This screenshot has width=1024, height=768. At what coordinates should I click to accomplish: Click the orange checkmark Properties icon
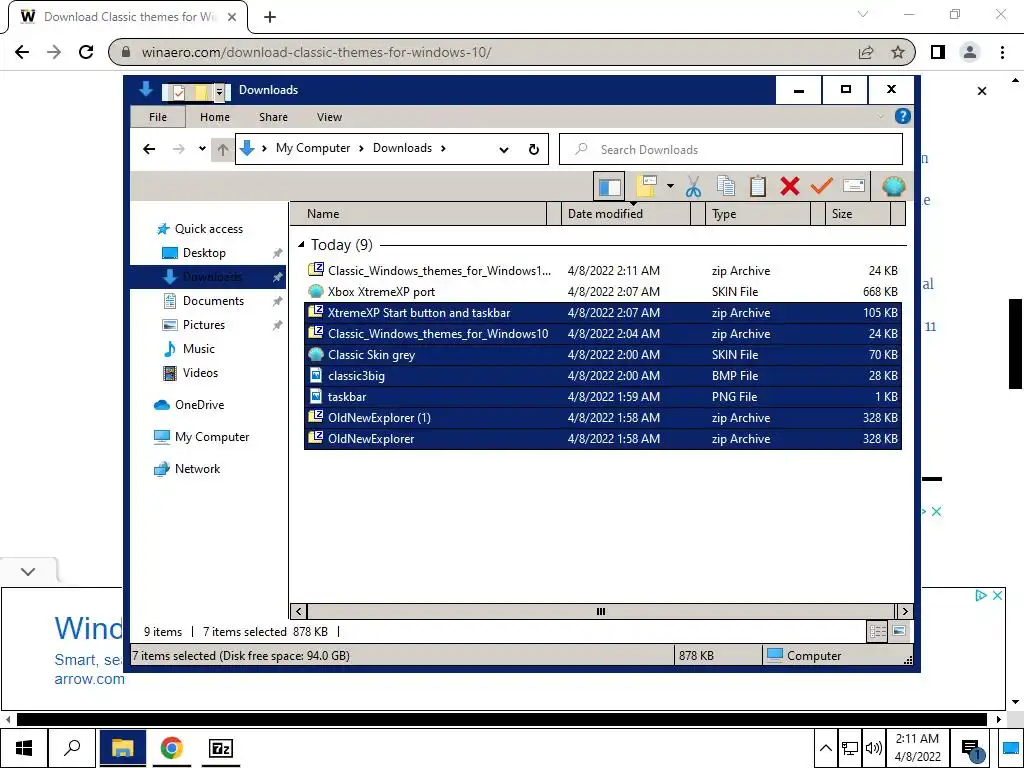tap(821, 187)
